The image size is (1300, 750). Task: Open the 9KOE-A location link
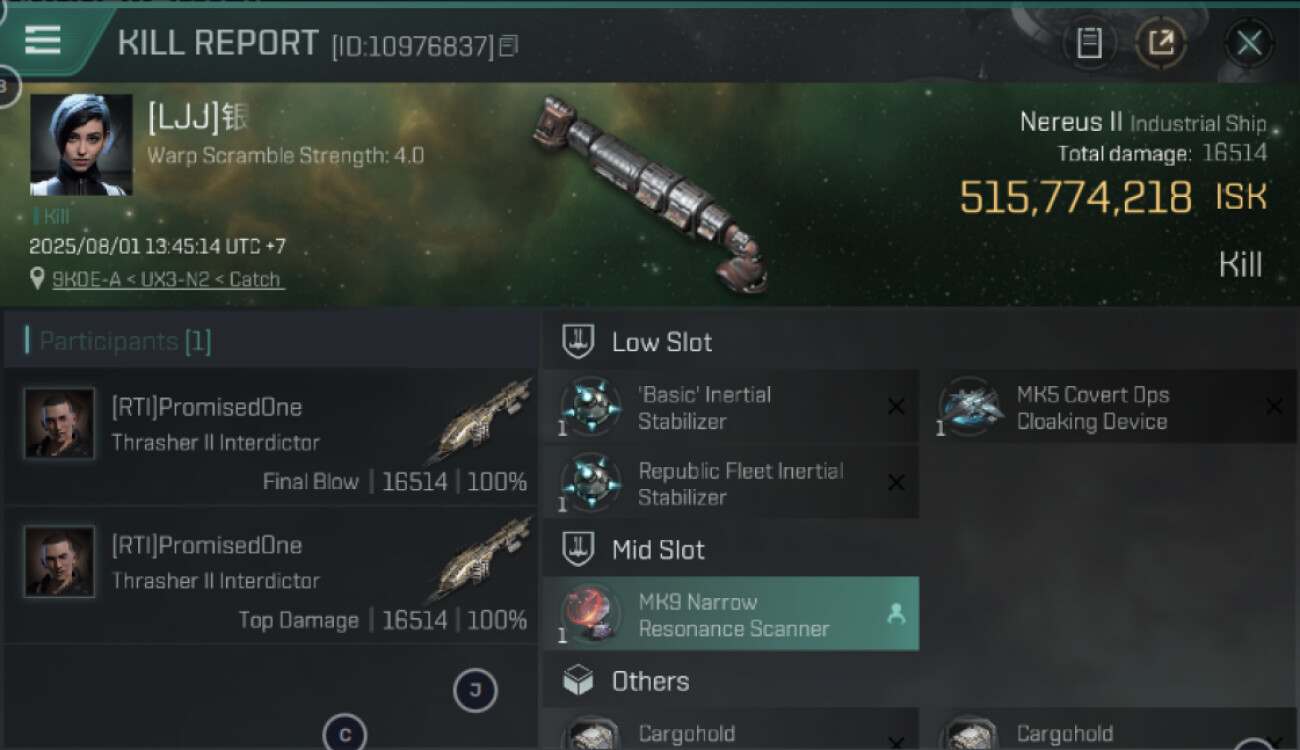168,280
